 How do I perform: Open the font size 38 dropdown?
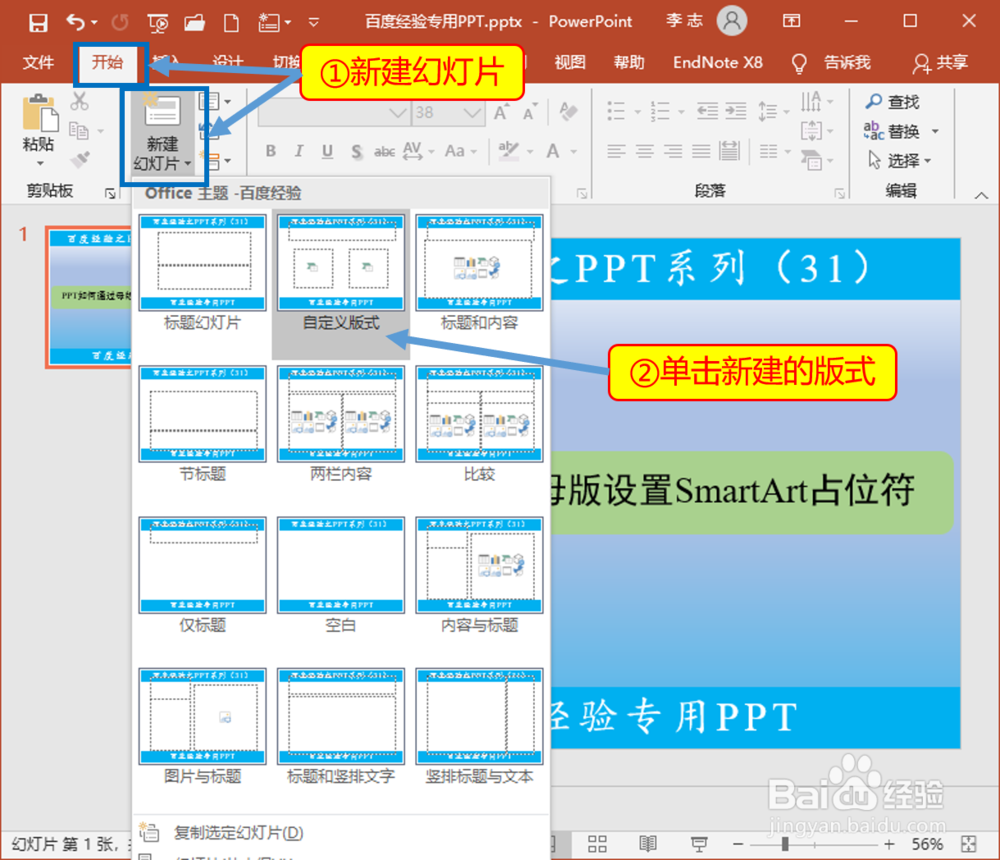[x=473, y=114]
